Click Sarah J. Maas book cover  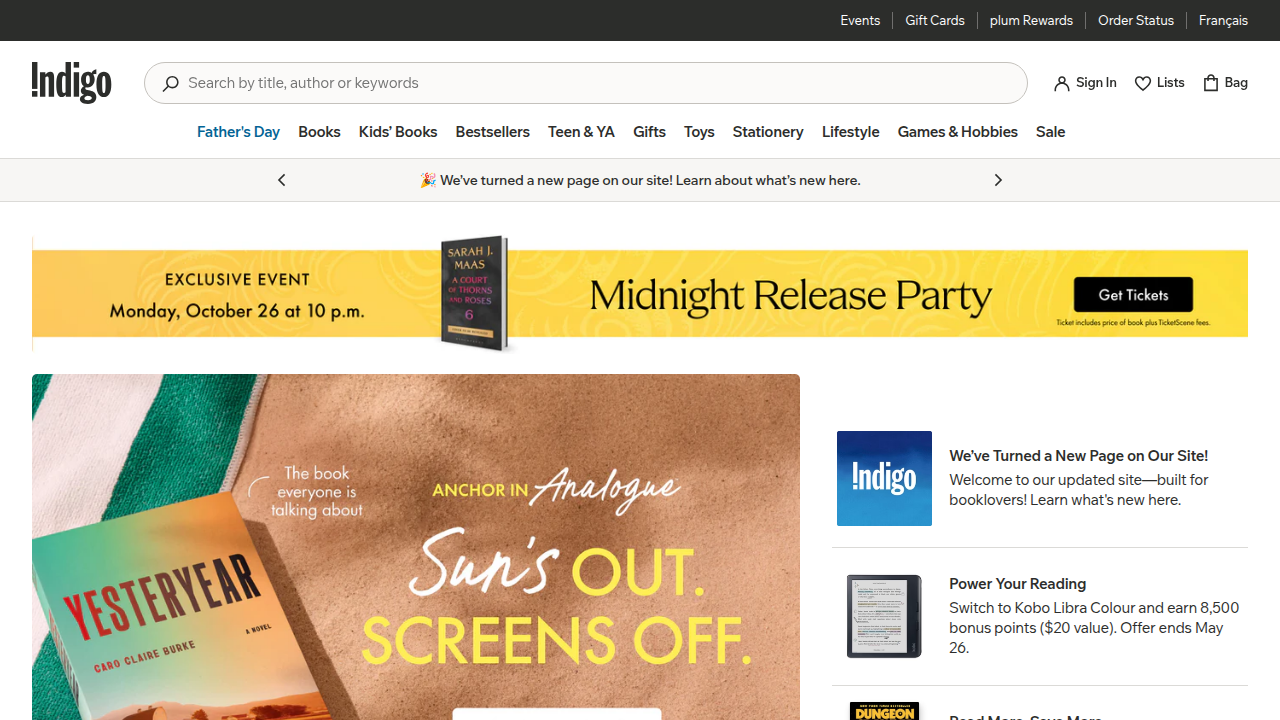(475, 292)
